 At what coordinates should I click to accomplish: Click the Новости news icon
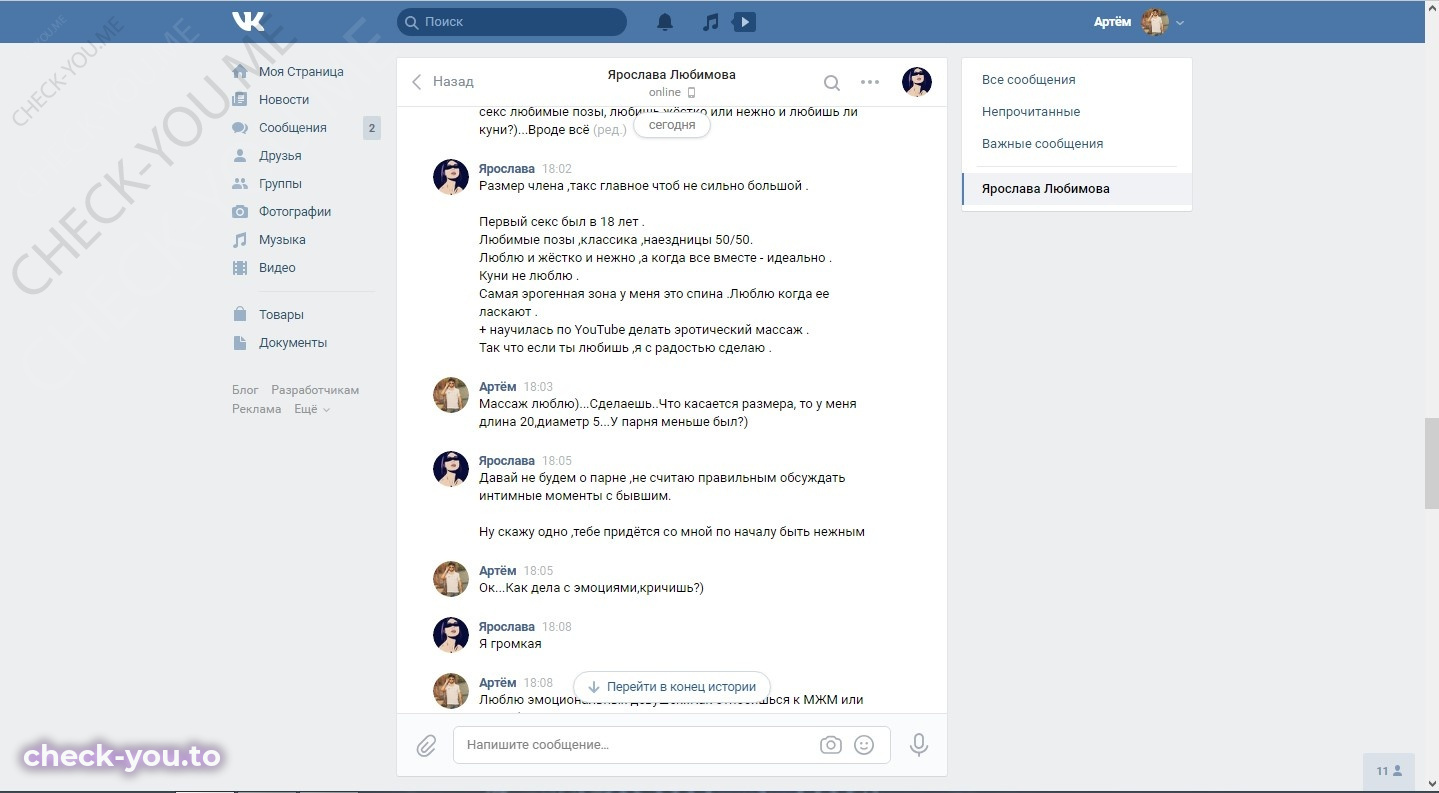pos(240,100)
